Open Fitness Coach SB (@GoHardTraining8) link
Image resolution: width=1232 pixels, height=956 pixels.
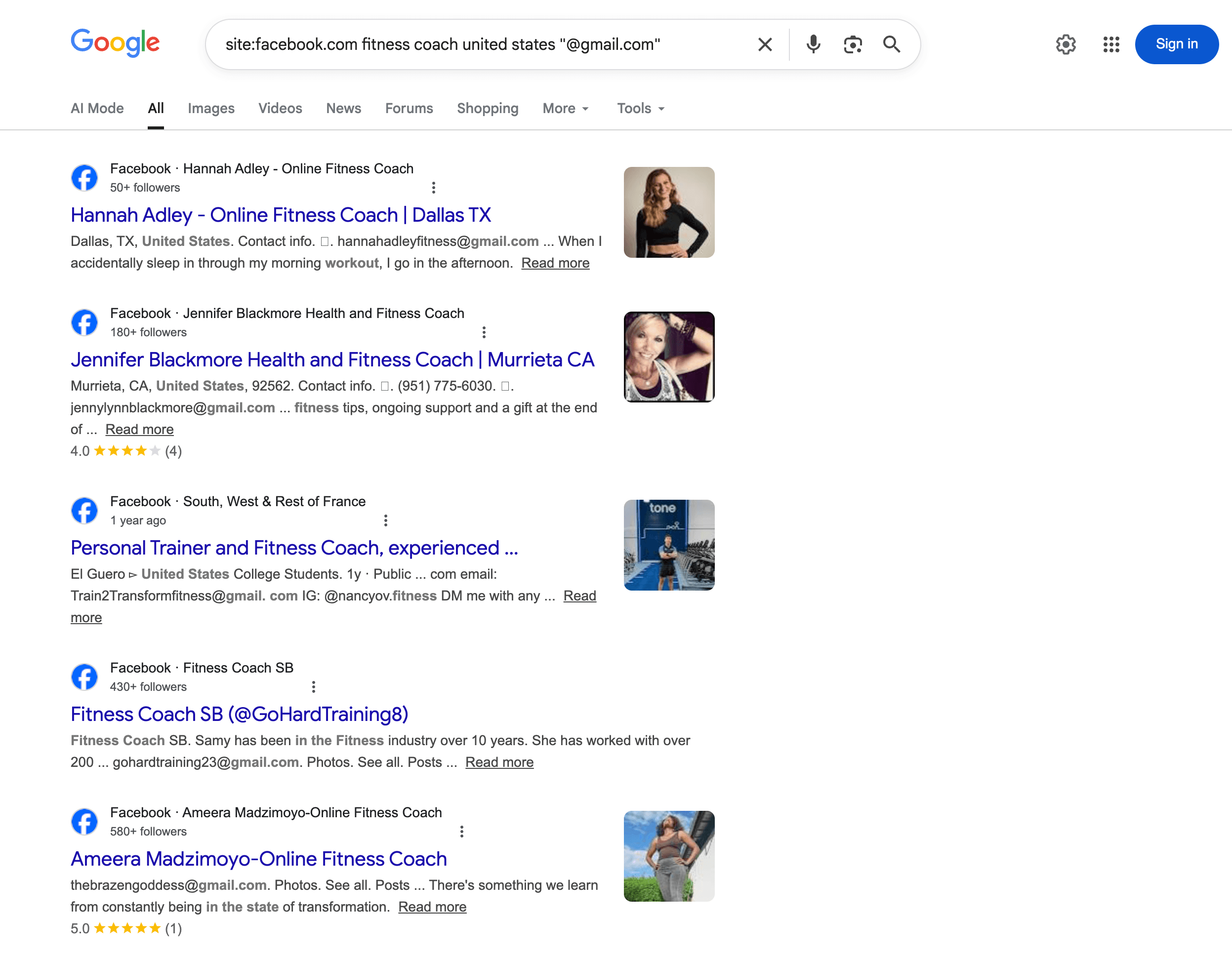pyautogui.click(x=239, y=714)
